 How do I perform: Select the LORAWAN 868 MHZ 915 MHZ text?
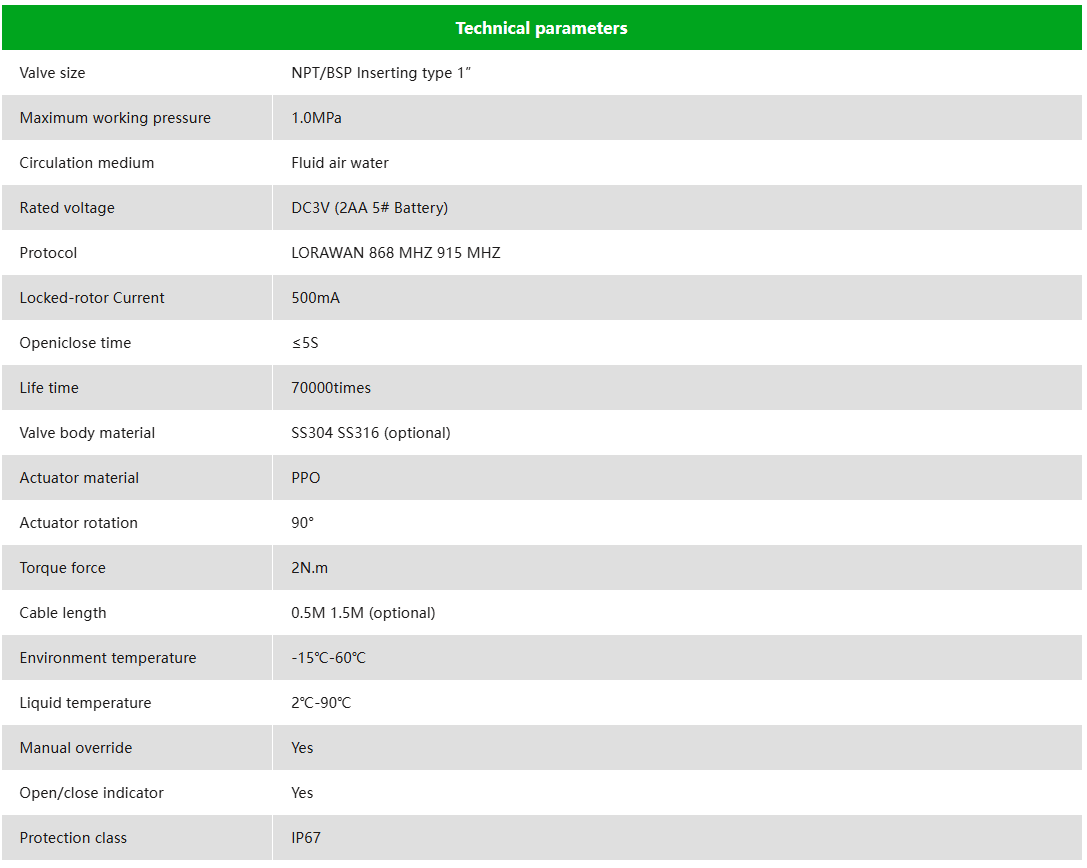tap(396, 253)
